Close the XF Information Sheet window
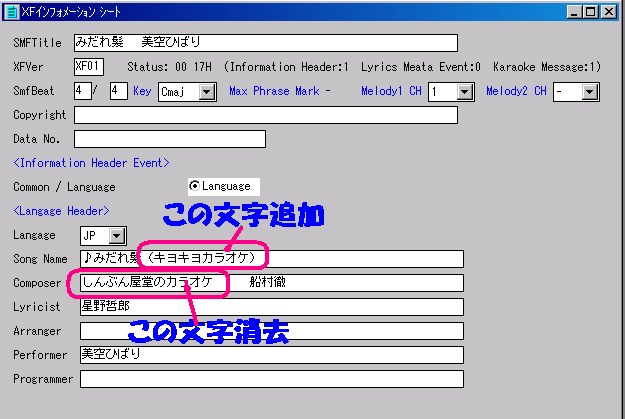 pos(609,12)
